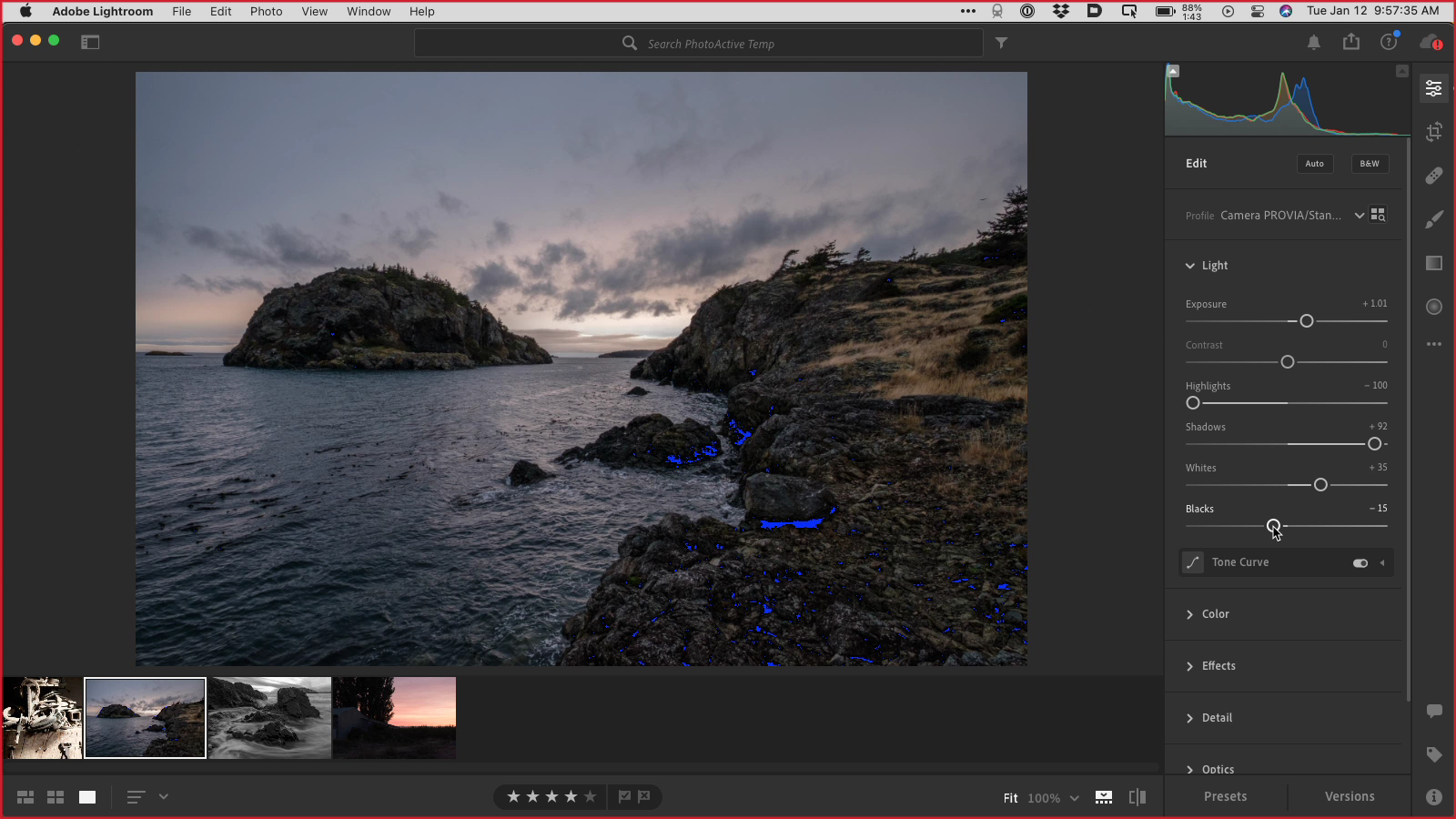
Task: Convert photo with the B&W button
Action: click(x=1370, y=164)
